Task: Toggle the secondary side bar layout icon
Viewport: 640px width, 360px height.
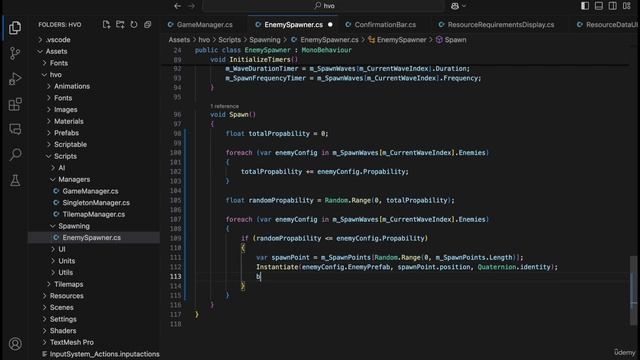Action: (613, 6)
